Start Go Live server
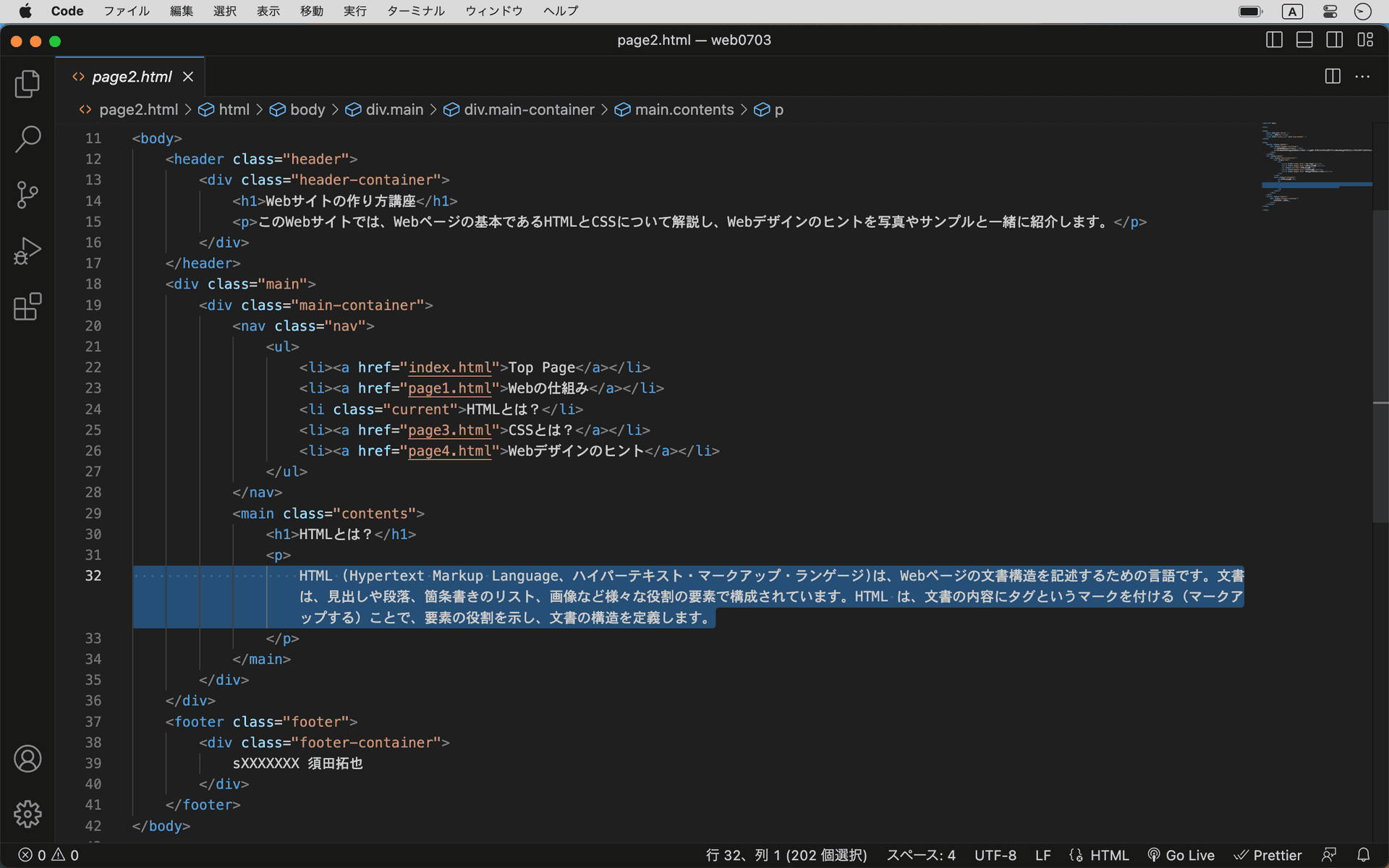 pos(1181,855)
